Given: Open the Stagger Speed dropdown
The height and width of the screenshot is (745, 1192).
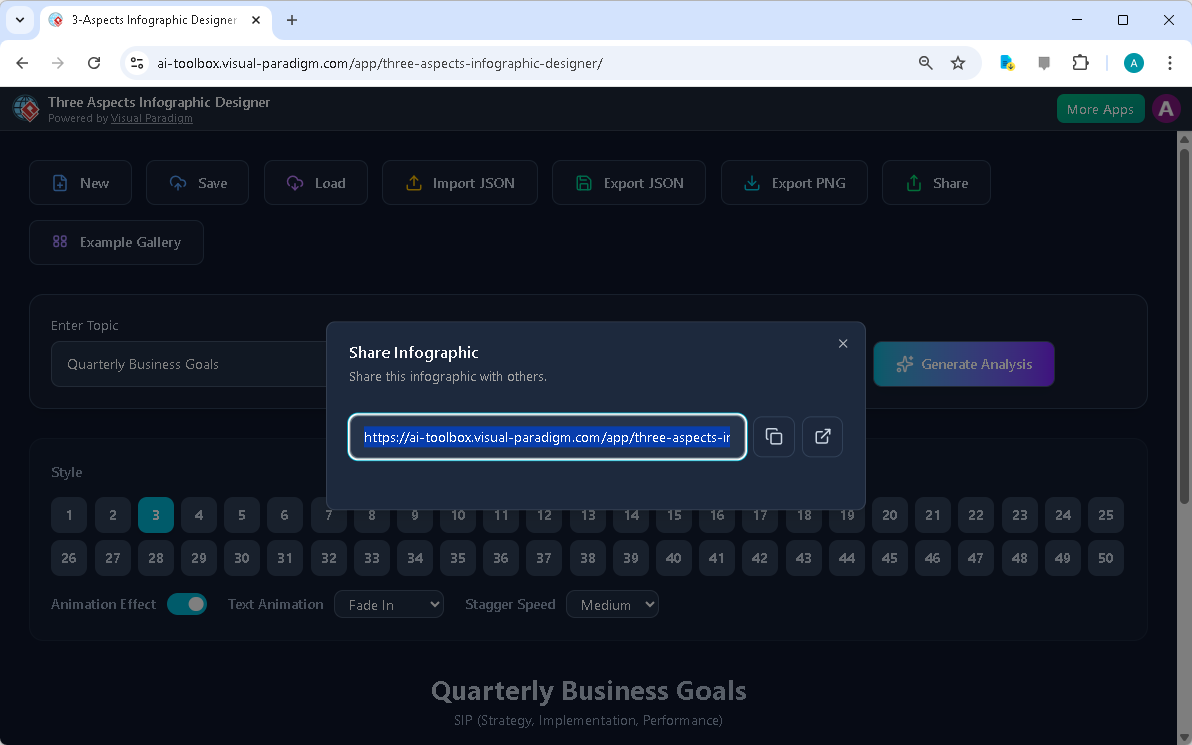Looking at the screenshot, I should pyautogui.click(x=612, y=604).
